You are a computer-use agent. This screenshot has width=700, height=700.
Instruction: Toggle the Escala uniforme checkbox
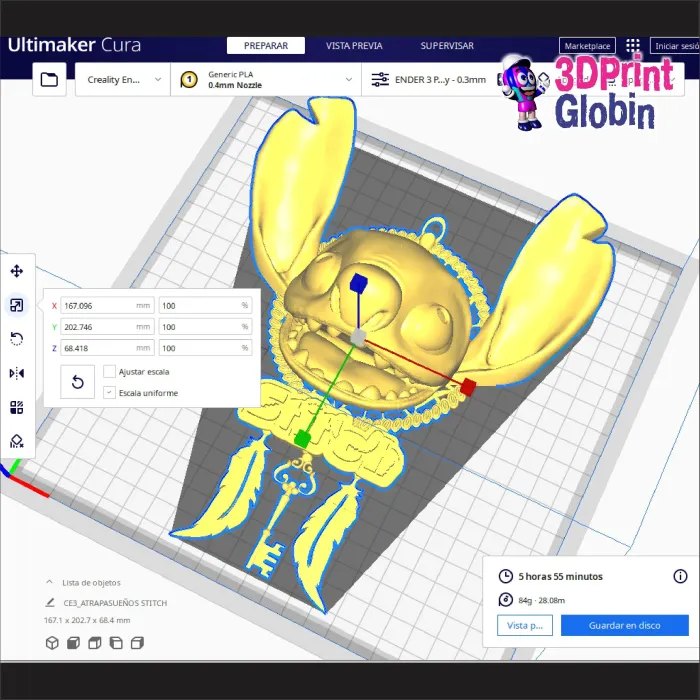point(109,393)
